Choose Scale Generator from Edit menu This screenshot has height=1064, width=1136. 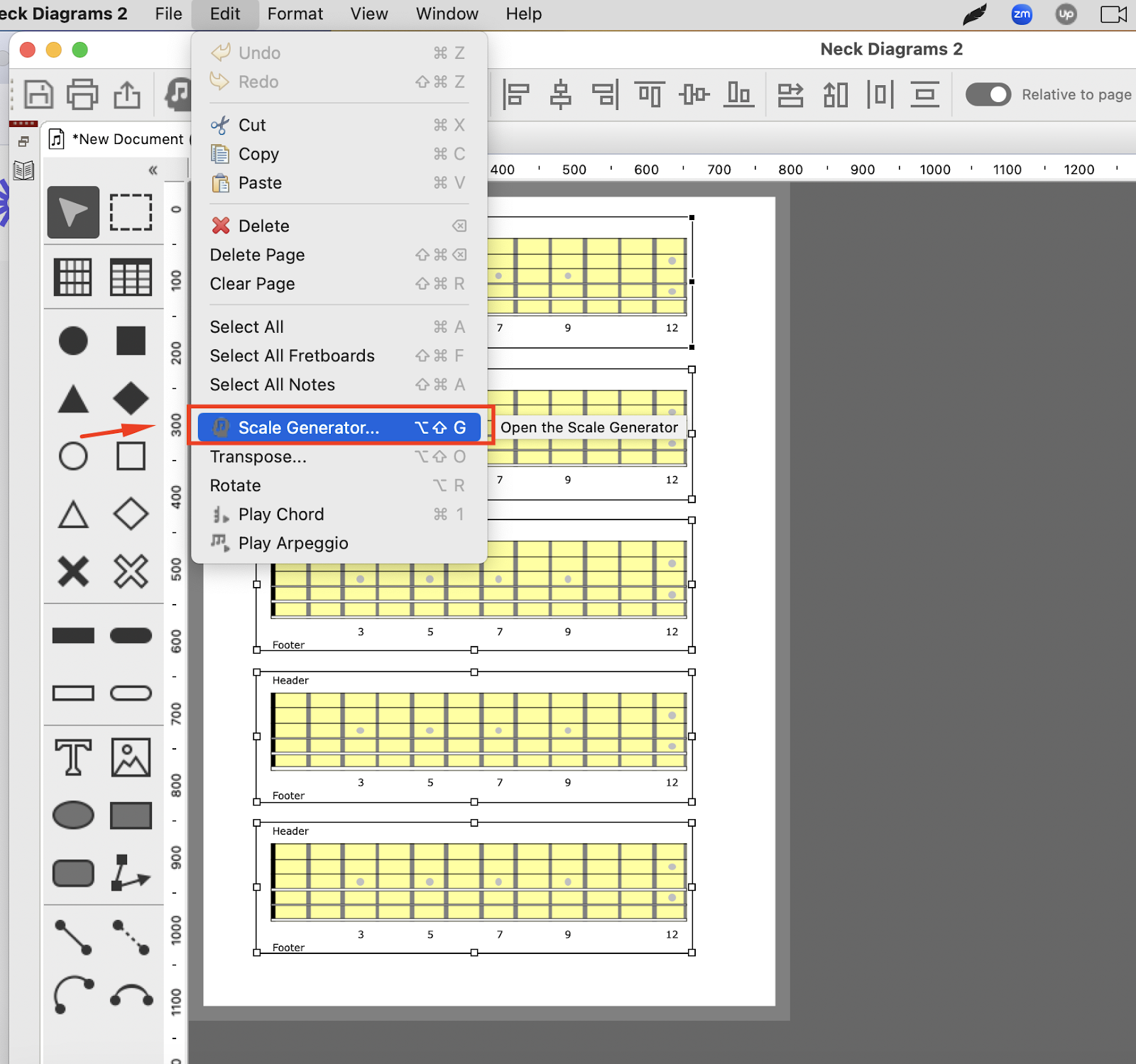pos(339,427)
